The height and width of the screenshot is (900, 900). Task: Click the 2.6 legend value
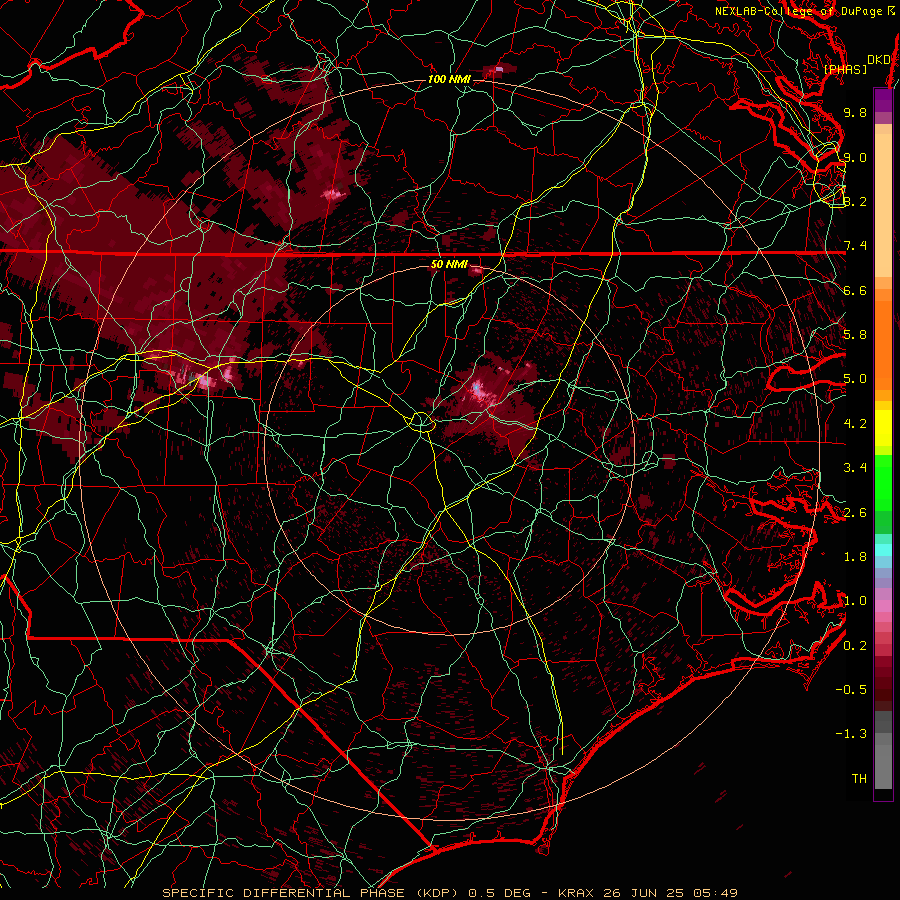tap(855, 513)
